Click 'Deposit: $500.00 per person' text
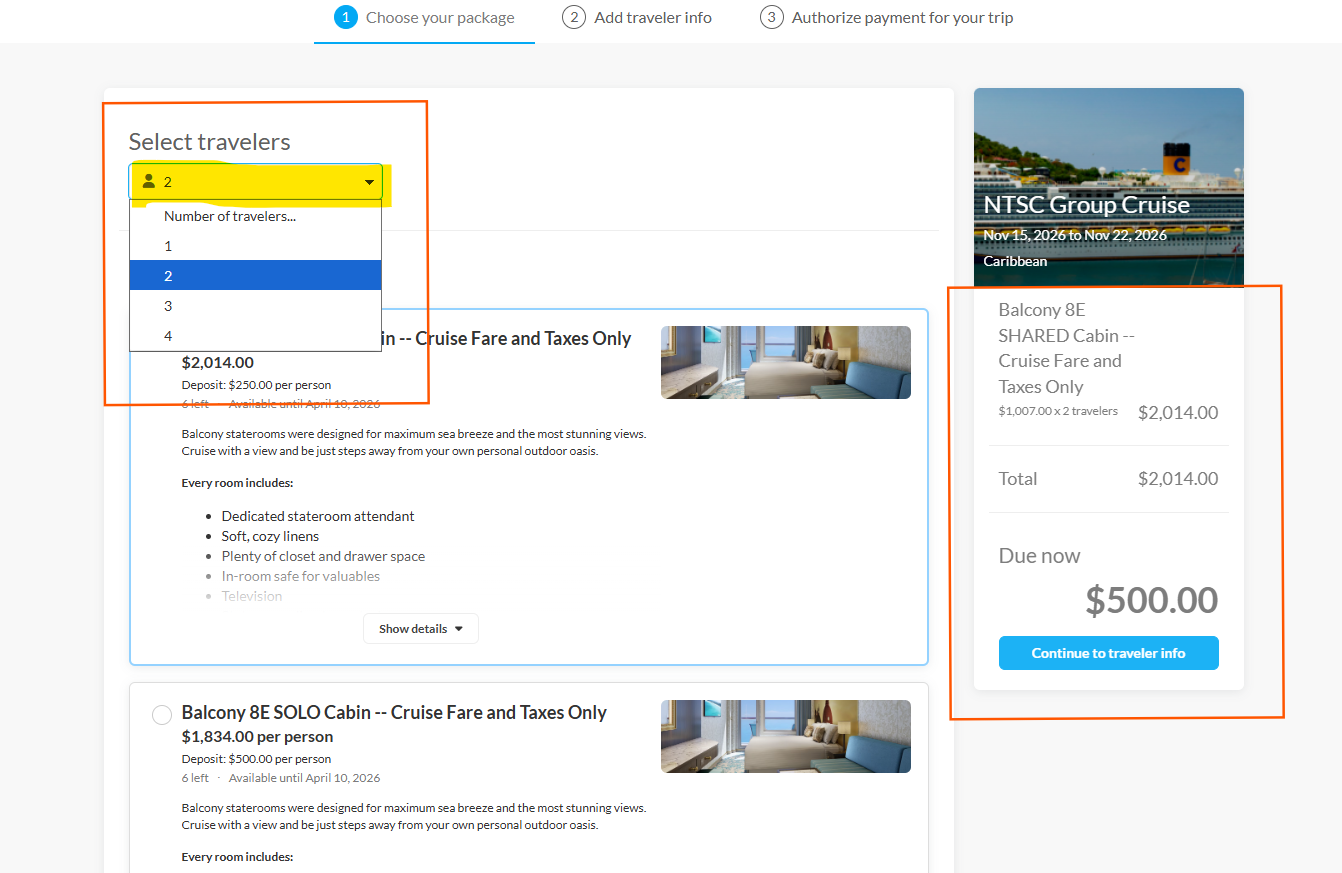This screenshot has width=1342, height=873. pyautogui.click(x=256, y=759)
